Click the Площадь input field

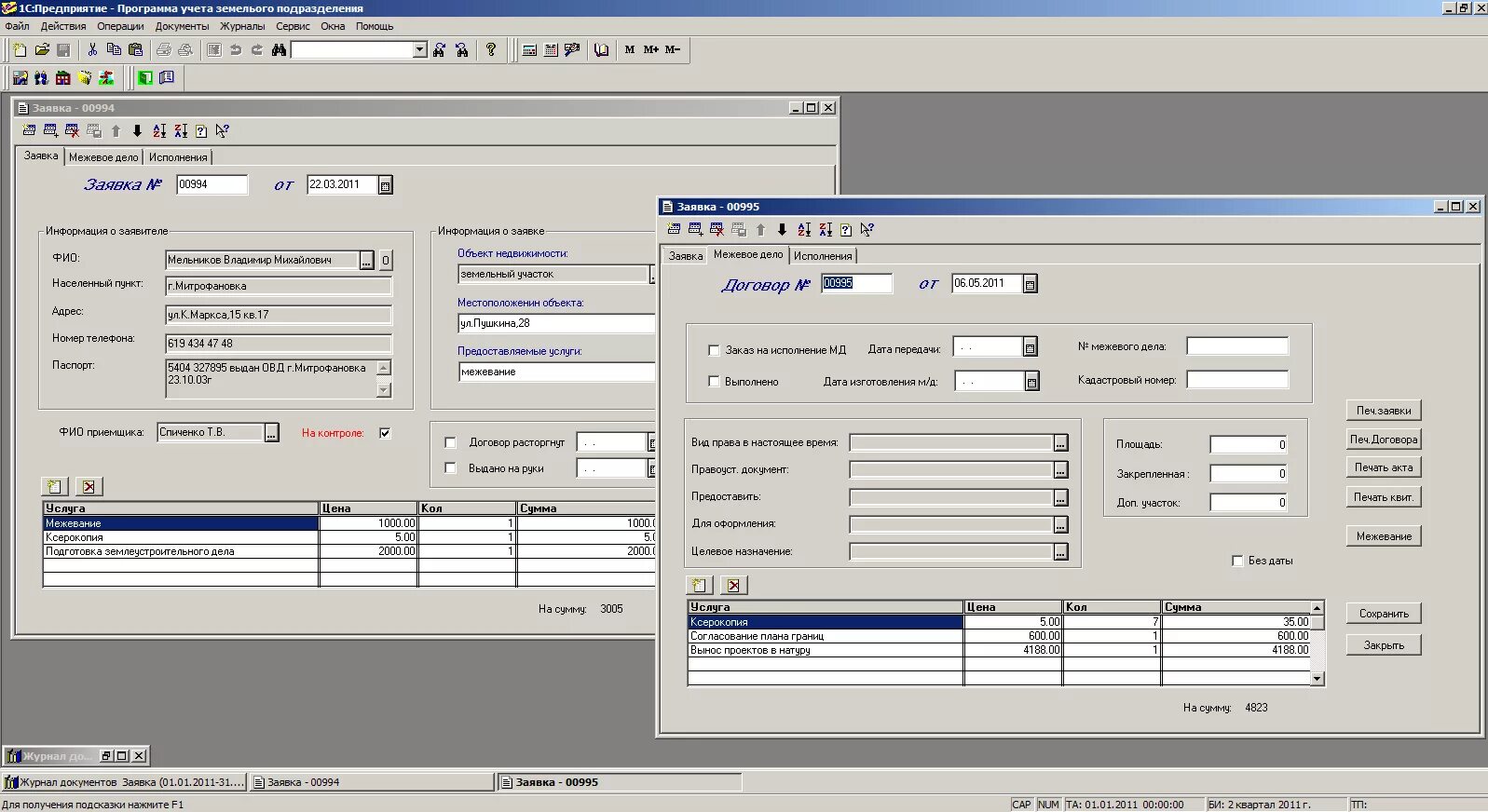pyautogui.click(x=1249, y=445)
